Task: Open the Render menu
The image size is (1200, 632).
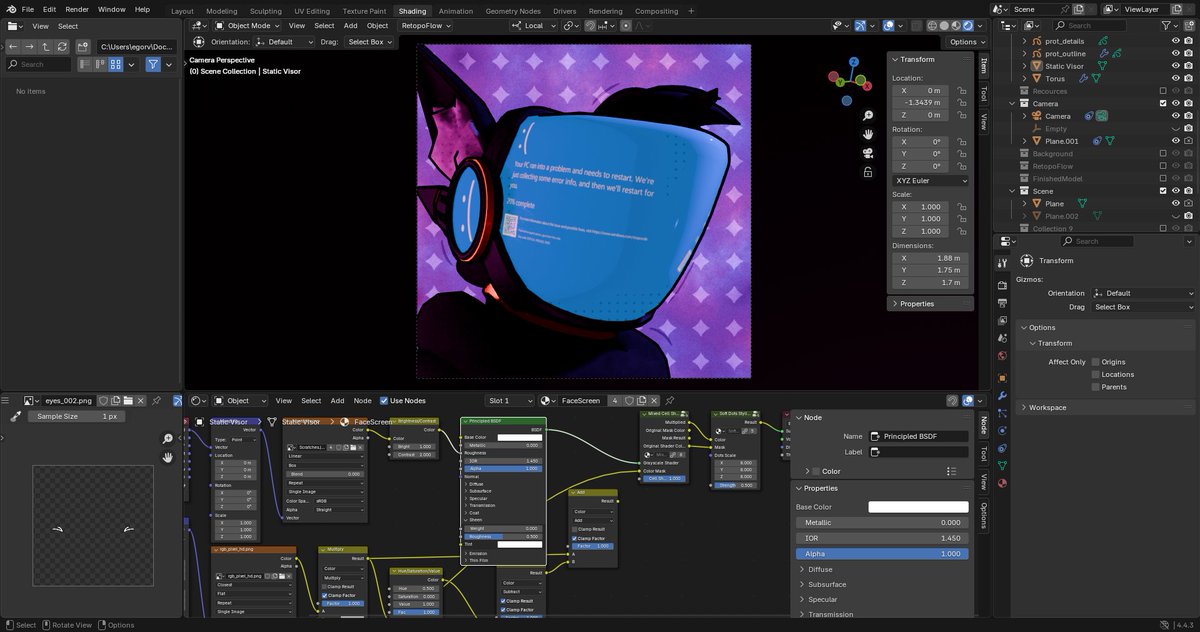Action: (x=77, y=9)
